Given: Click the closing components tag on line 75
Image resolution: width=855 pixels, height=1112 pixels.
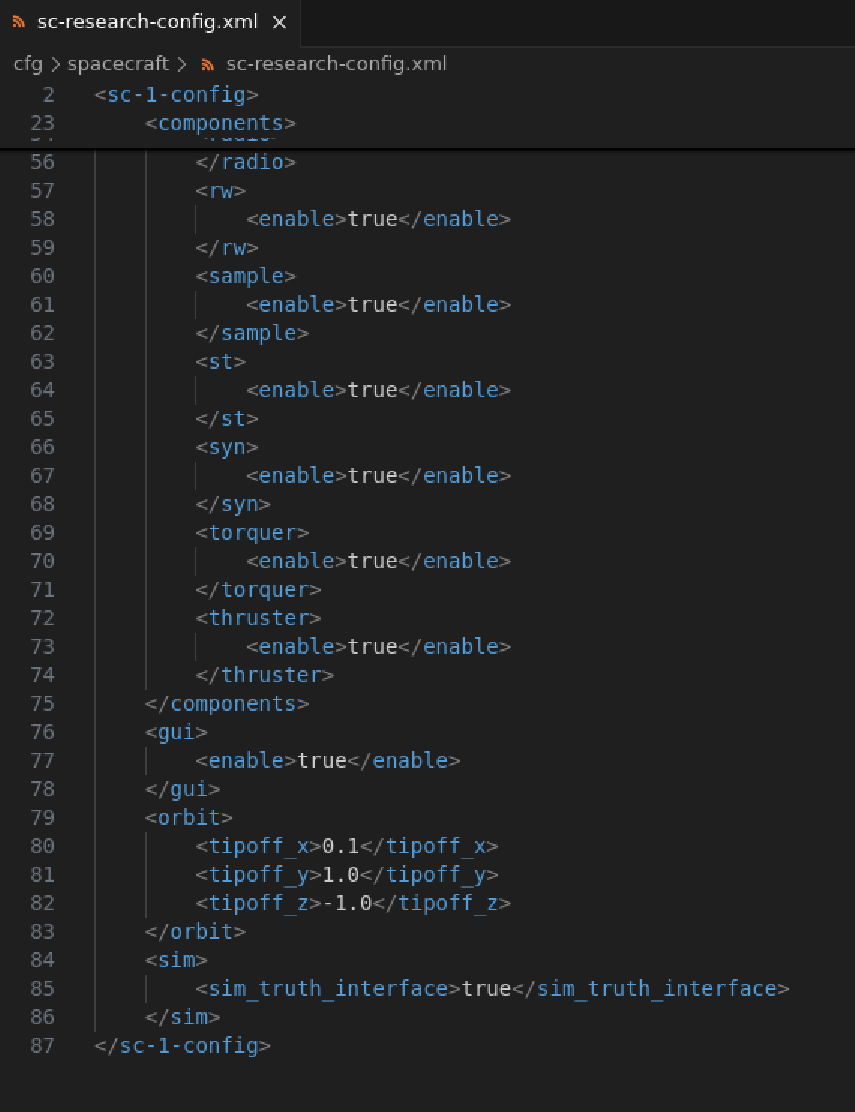Looking at the screenshot, I should click(x=227, y=704).
